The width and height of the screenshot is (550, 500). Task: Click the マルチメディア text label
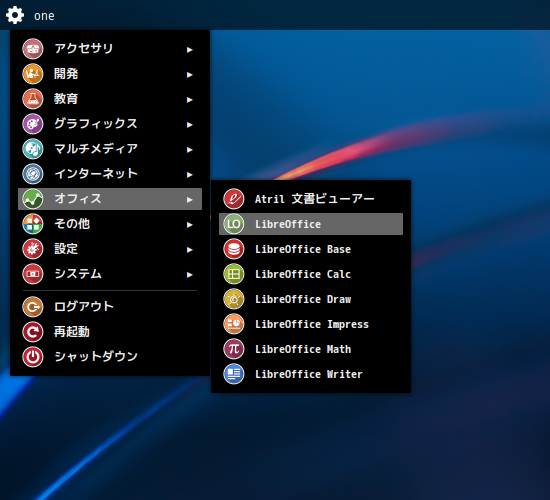click(96, 148)
